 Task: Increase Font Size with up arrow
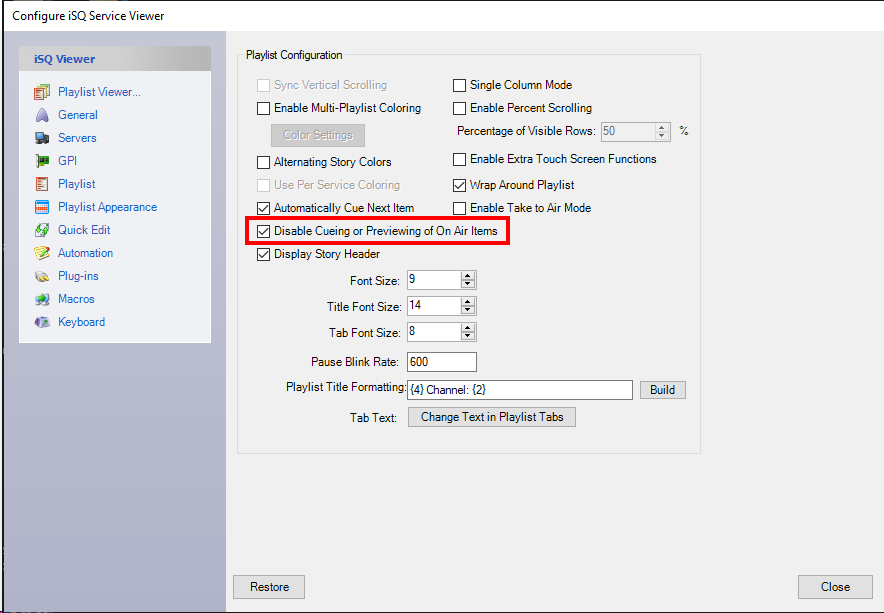[x=468, y=276]
